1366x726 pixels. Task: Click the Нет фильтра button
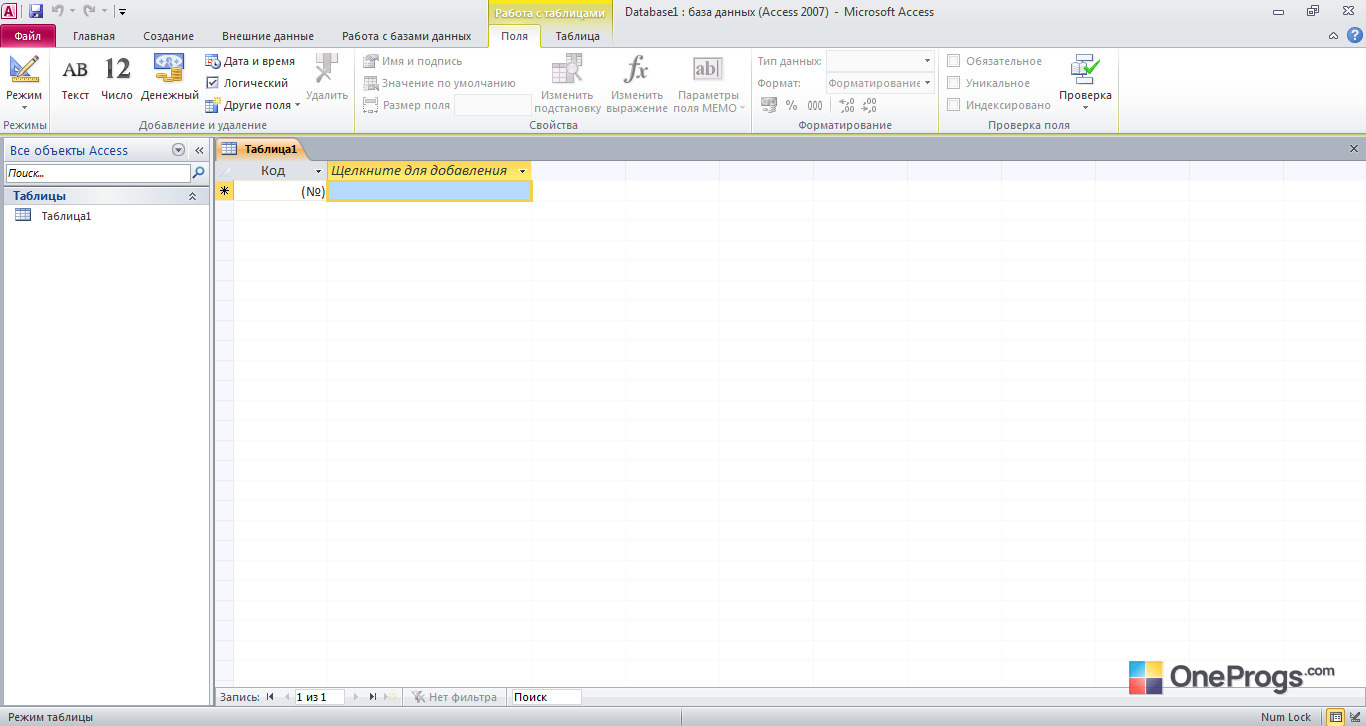(454, 697)
